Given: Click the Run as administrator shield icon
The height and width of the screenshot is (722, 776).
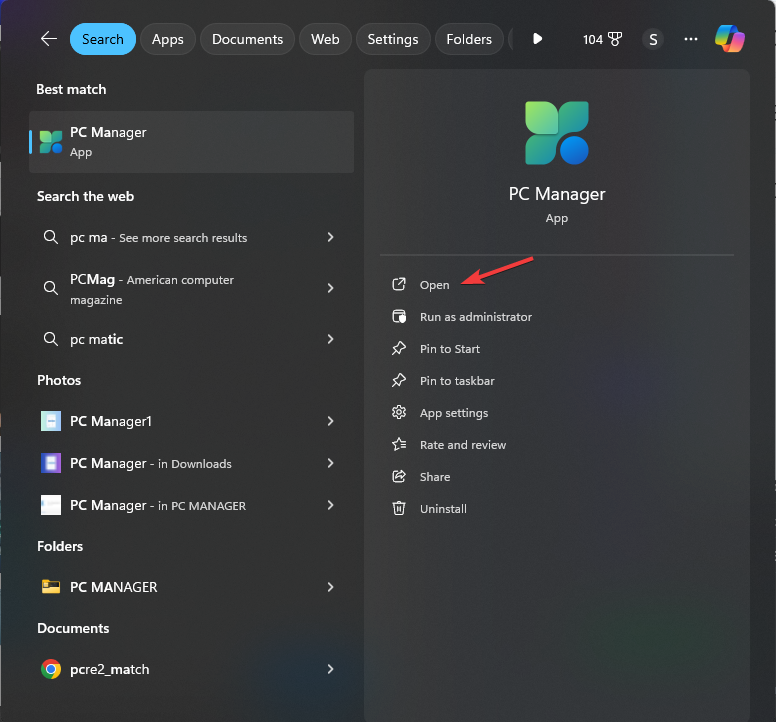Looking at the screenshot, I should tap(399, 316).
